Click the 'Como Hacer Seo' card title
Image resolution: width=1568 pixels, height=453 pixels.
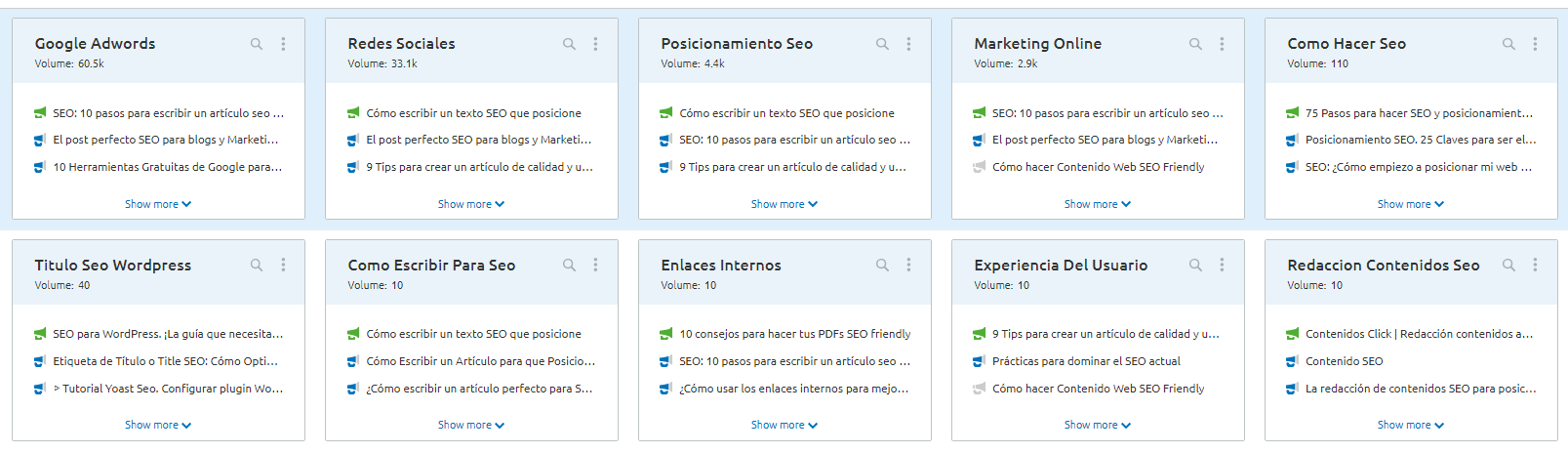pyautogui.click(x=1347, y=44)
